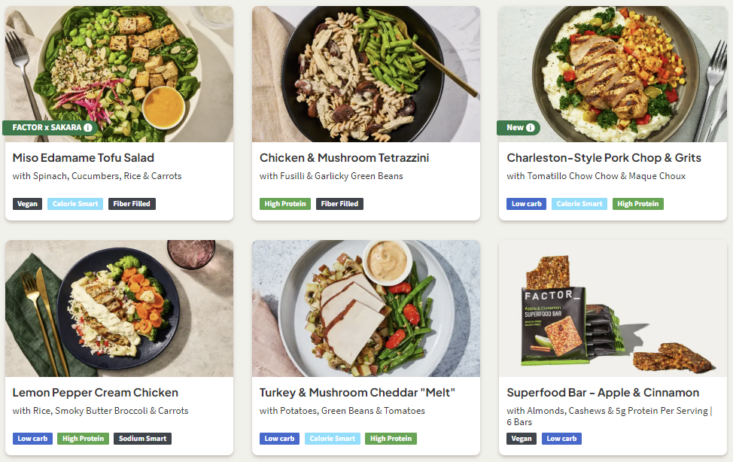This screenshot has width=733, height=462.
Task: Select High Protein tag on Turkey Melt card
Action: point(391,439)
